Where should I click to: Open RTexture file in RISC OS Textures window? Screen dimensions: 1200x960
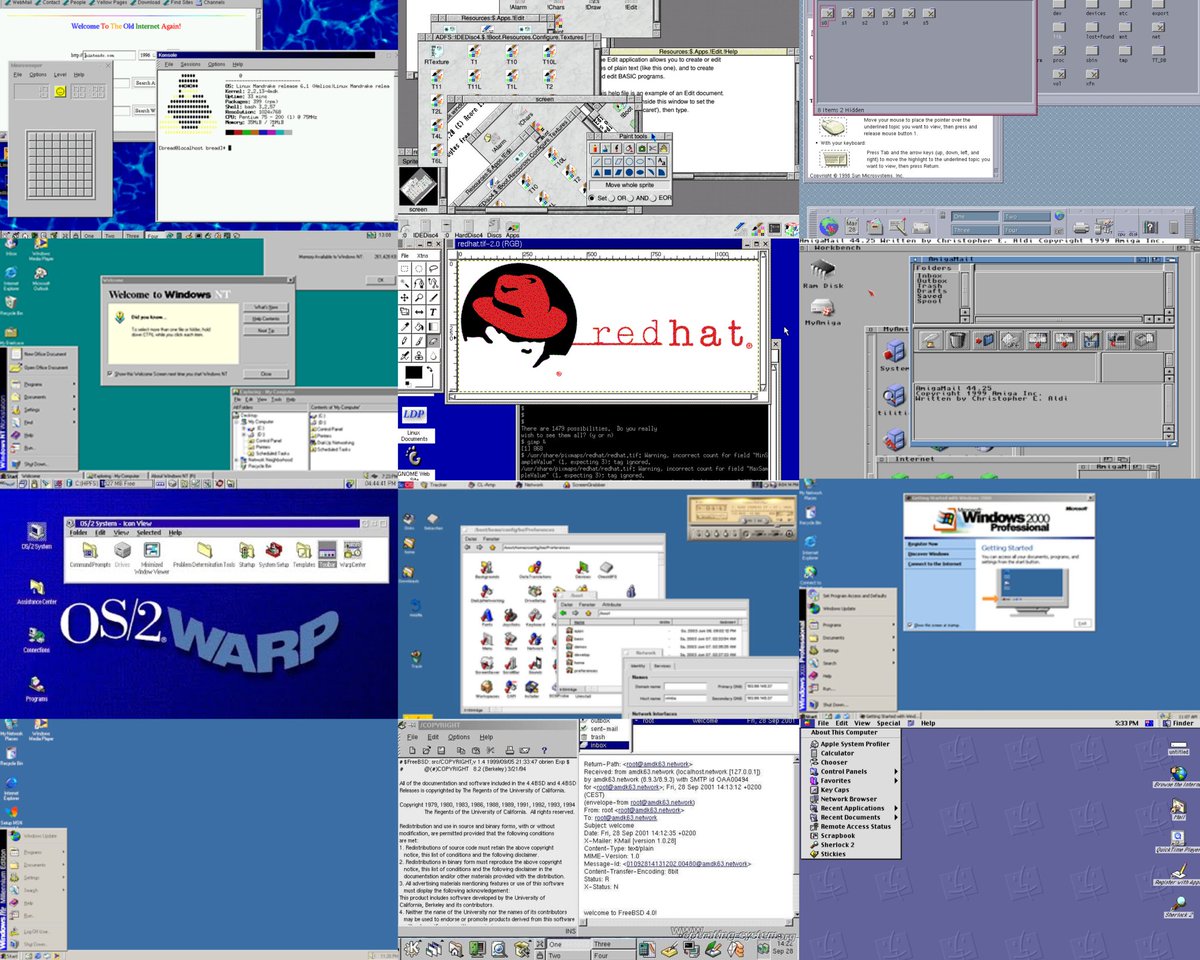[x=437, y=53]
